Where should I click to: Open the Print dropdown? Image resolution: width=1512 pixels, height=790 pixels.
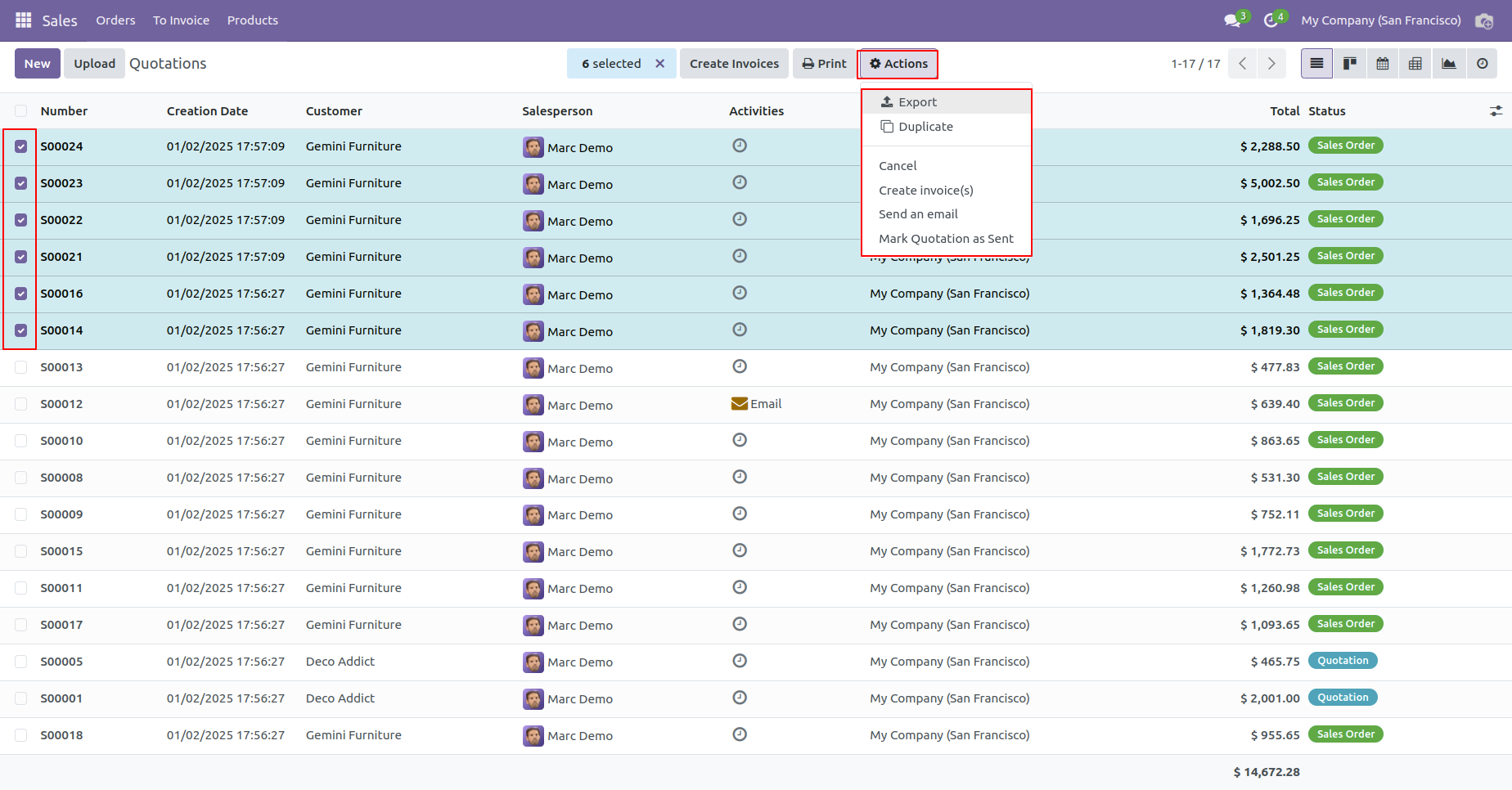point(824,64)
